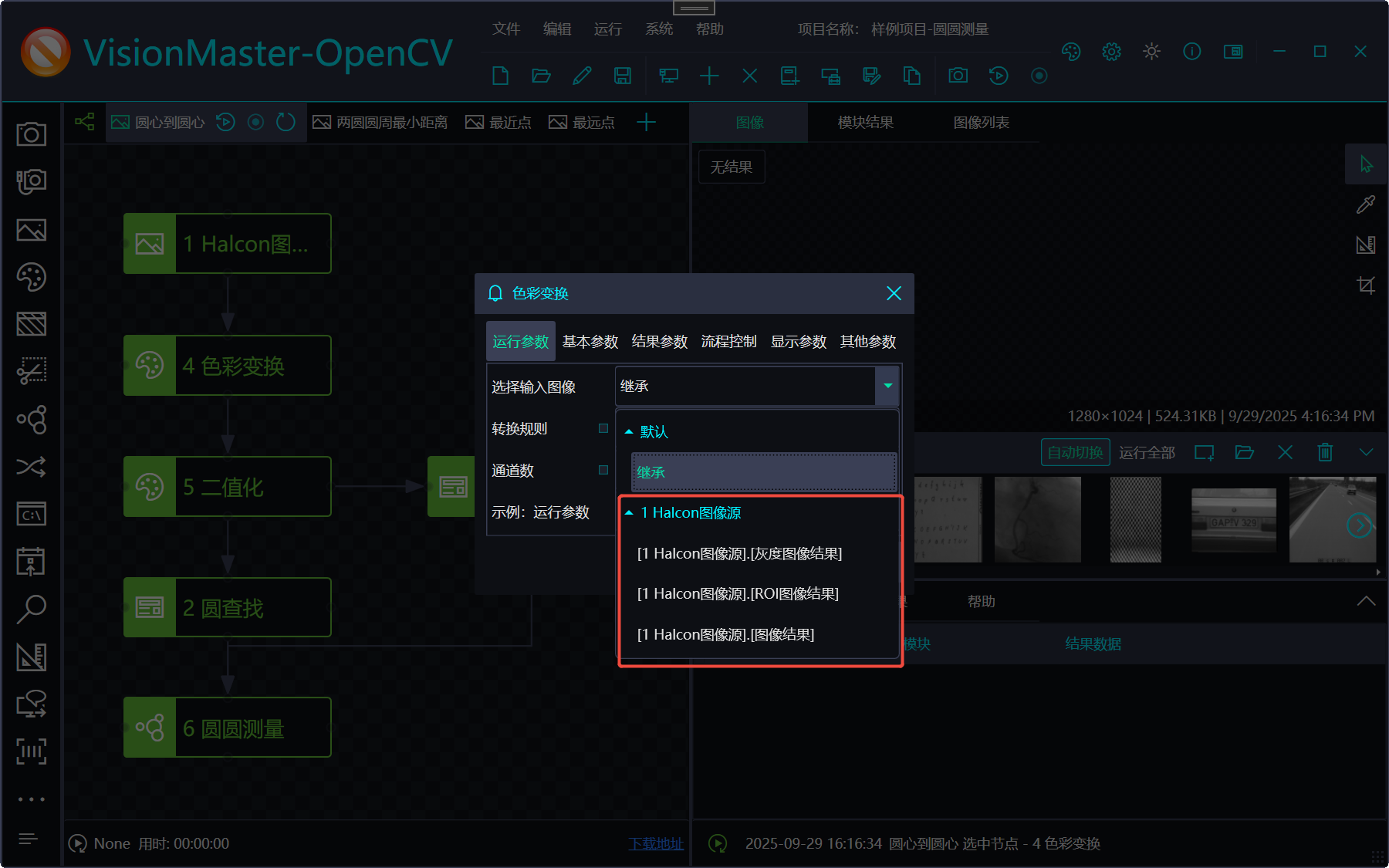
Task: Click the refresh loop icon beside 圆心到圆心
Action: (286, 122)
